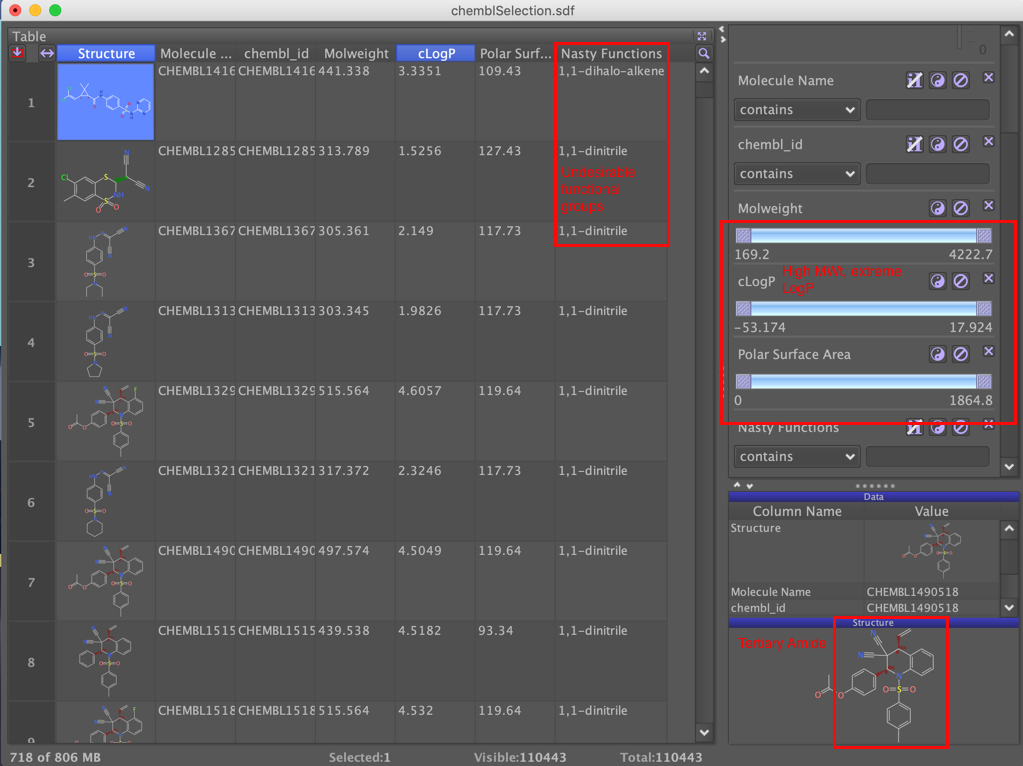This screenshot has width=1023, height=766.
Task: Invert the Polar Surface Area filter
Action: 938,354
